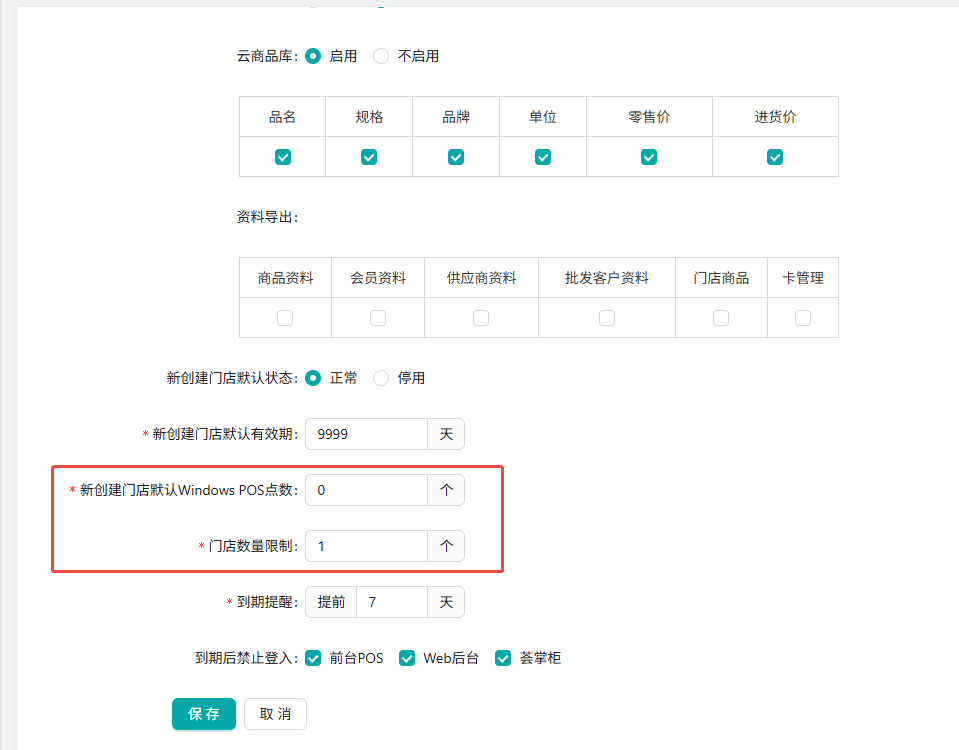The width and height of the screenshot is (959, 750).
Task: Uncheck the 品牌 column checkbox
Action: (456, 157)
